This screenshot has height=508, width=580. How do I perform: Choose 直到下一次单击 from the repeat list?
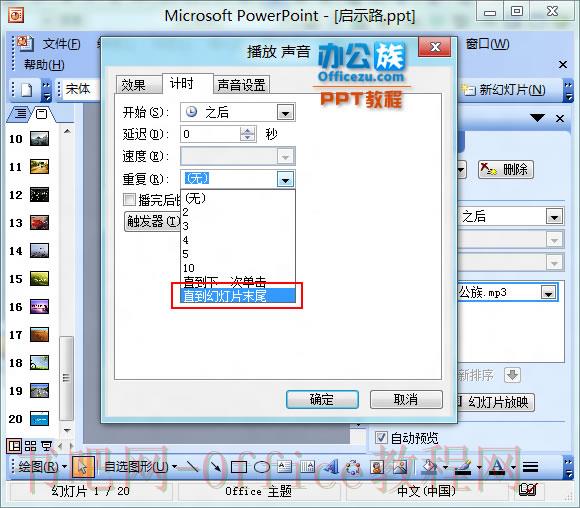point(238,282)
